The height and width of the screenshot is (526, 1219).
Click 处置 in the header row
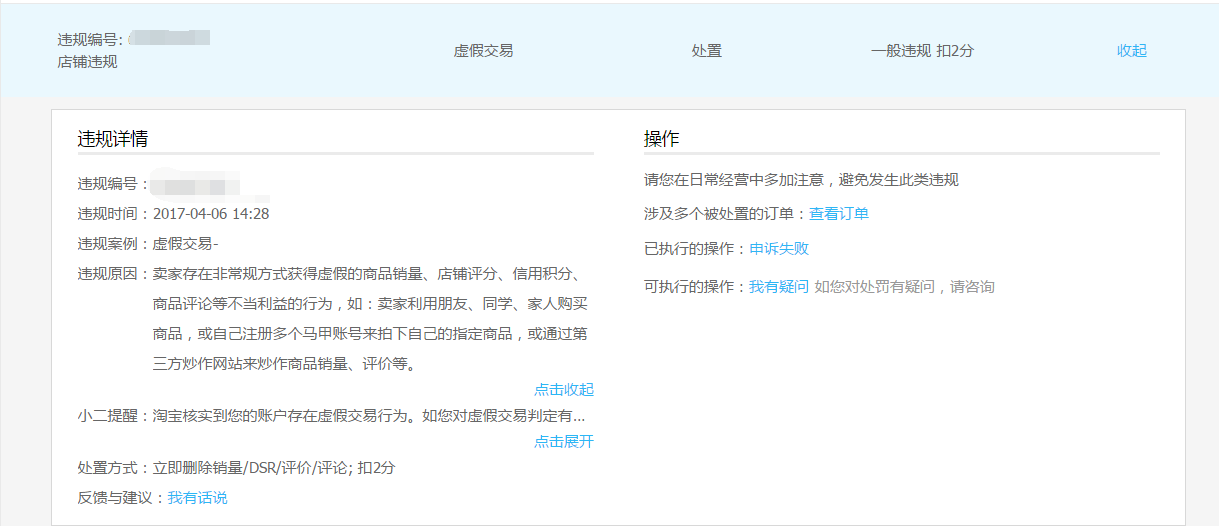(706, 51)
